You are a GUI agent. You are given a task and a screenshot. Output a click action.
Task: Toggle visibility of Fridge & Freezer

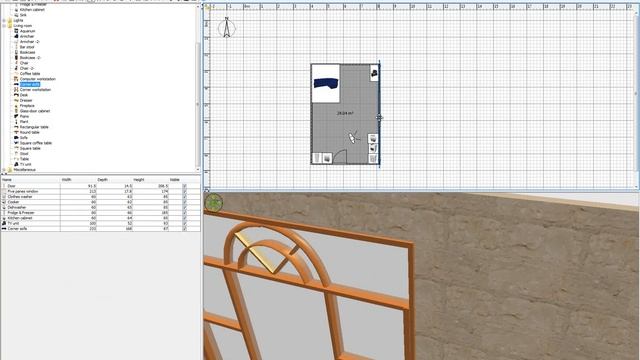pos(184,213)
